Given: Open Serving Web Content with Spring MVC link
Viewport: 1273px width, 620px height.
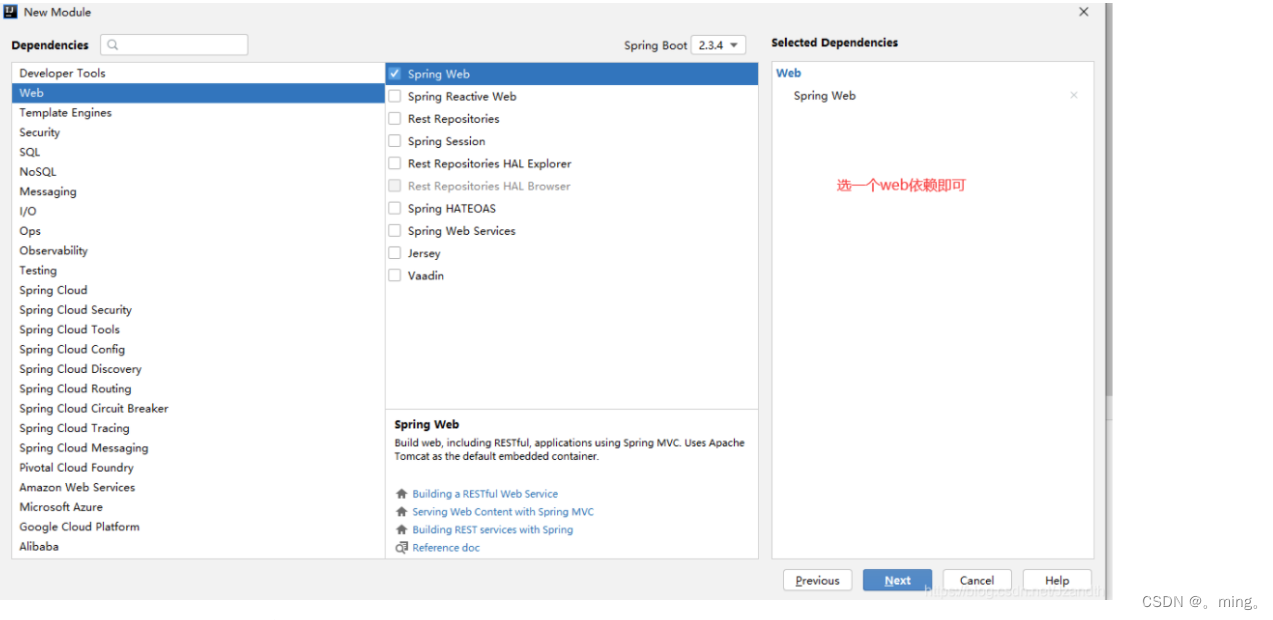Looking at the screenshot, I should (503, 512).
